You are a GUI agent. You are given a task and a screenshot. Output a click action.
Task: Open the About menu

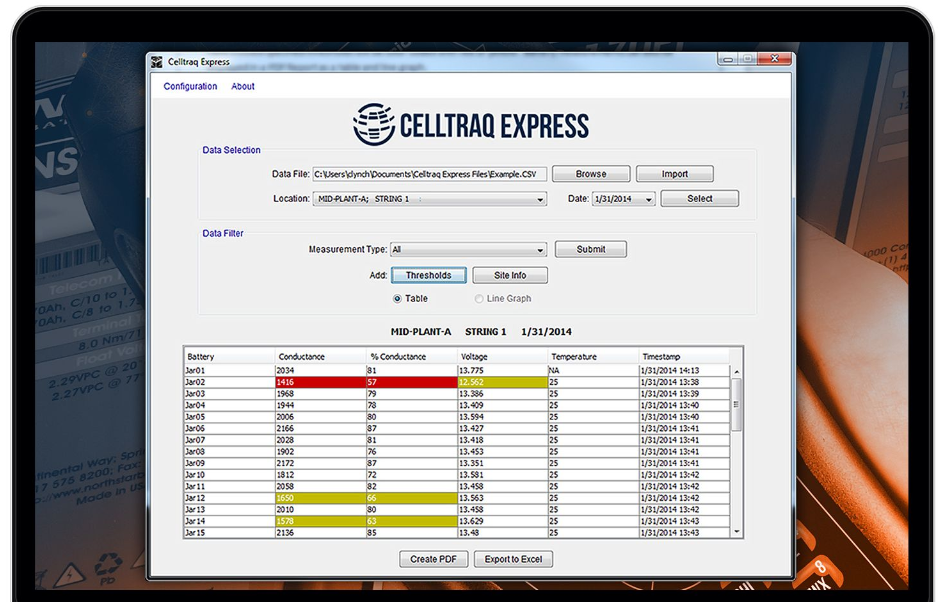point(243,86)
